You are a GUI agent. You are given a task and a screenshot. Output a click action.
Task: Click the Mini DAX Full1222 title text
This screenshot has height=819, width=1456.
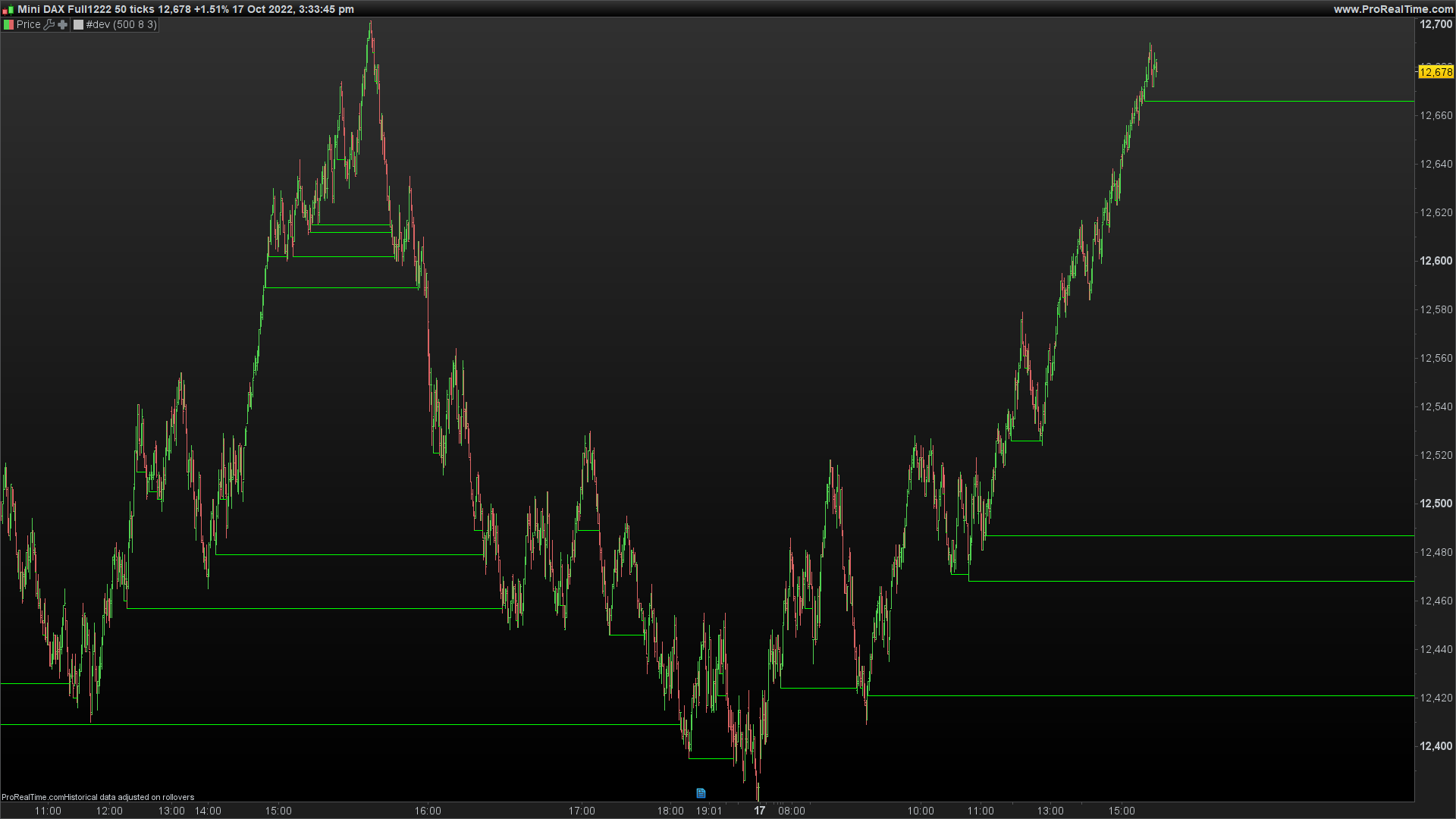(x=64, y=9)
